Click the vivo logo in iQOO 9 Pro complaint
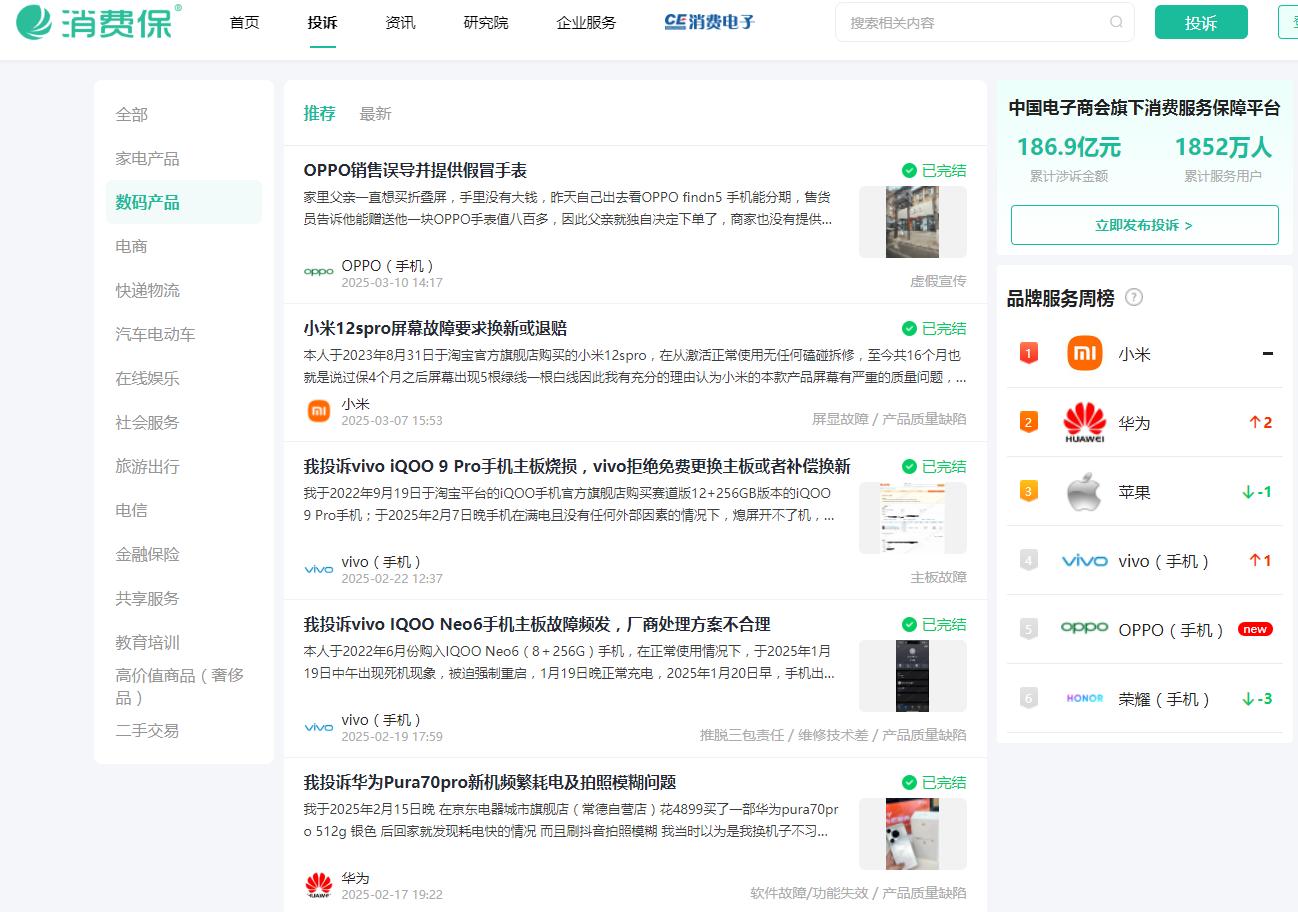This screenshot has width=1298, height=912. [x=318, y=569]
